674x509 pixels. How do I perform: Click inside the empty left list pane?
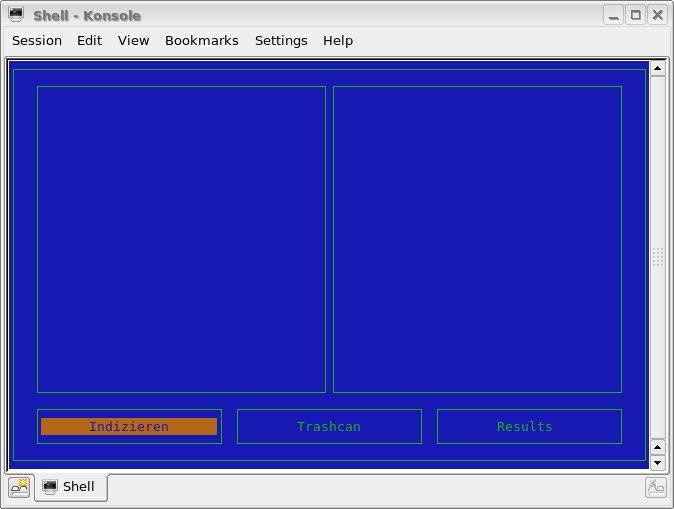pyautogui.click(x=181, y=239)
